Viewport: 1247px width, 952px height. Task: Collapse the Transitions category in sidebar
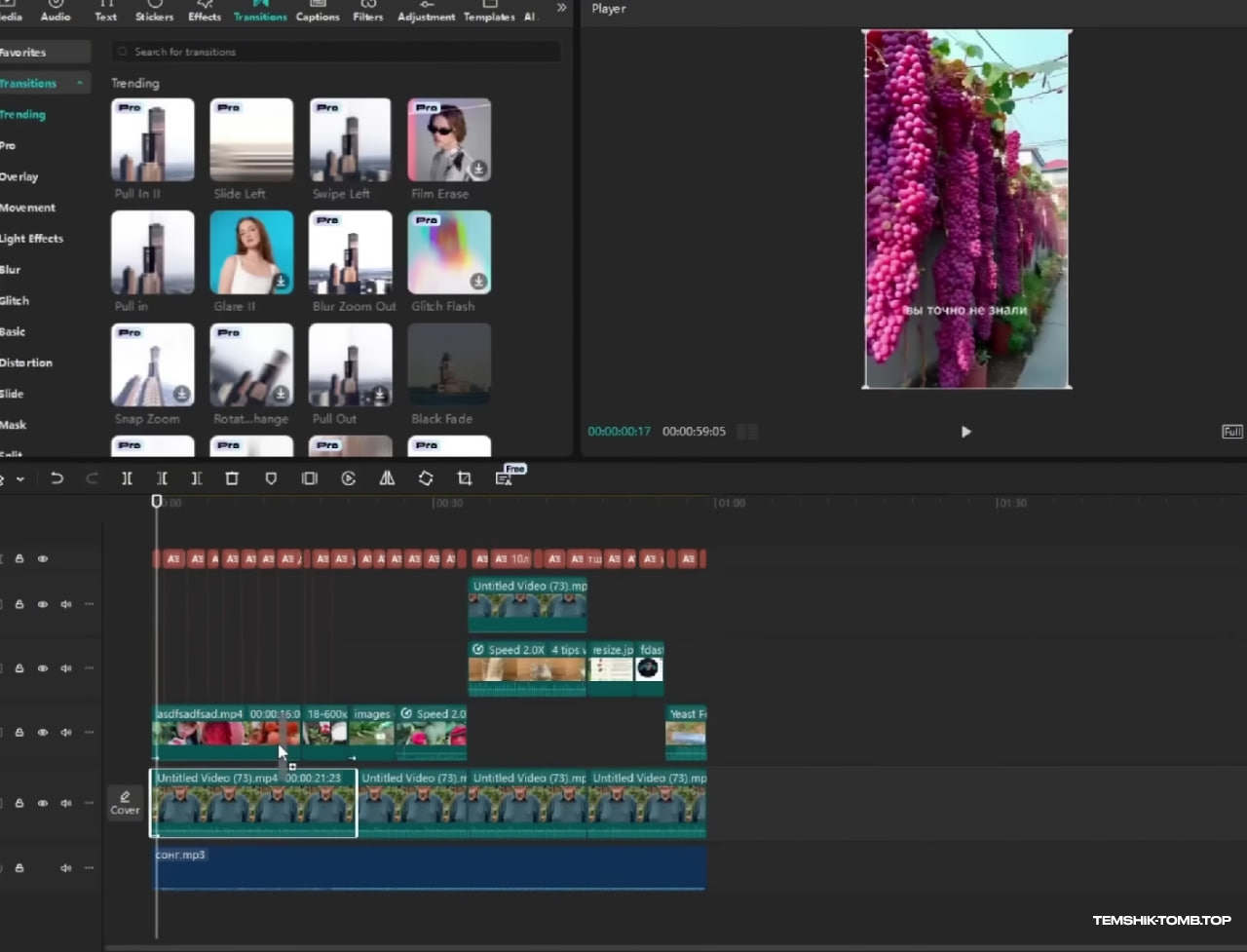pyautogui.click(x=80, y=84)
